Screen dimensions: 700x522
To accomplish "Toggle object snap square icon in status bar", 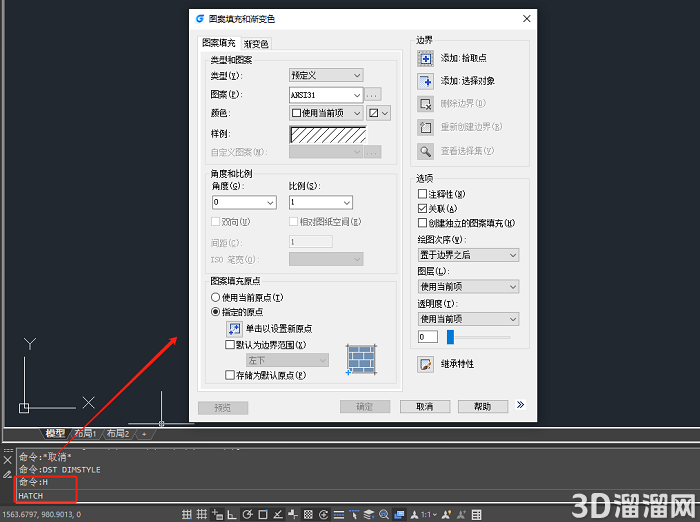I will click(x=263, y=514).
